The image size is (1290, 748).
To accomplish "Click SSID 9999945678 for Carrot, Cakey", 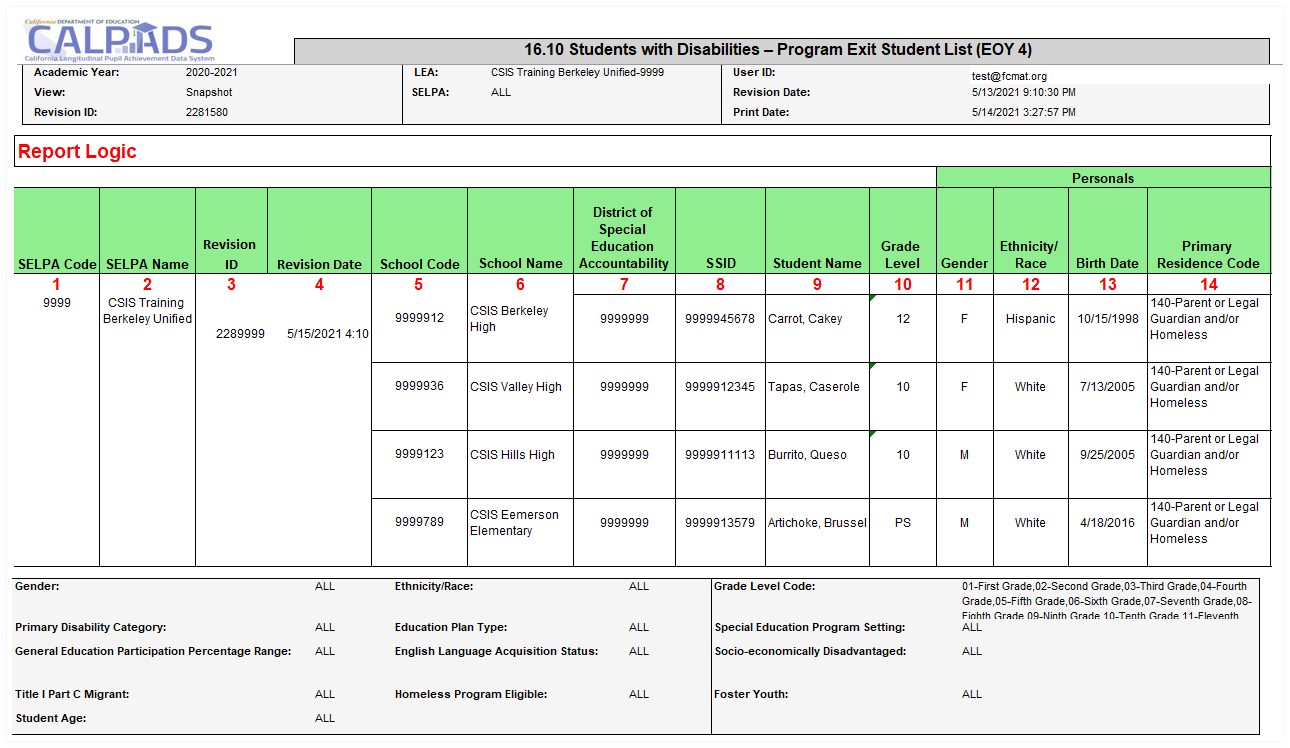I will (720, 318).
